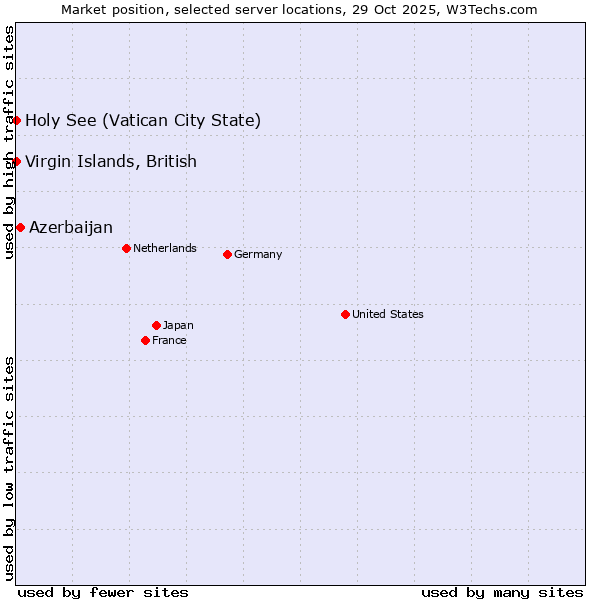600x600 pixels.
Task: Click the Netherlands red diamond marker
Action: [126, 248]
